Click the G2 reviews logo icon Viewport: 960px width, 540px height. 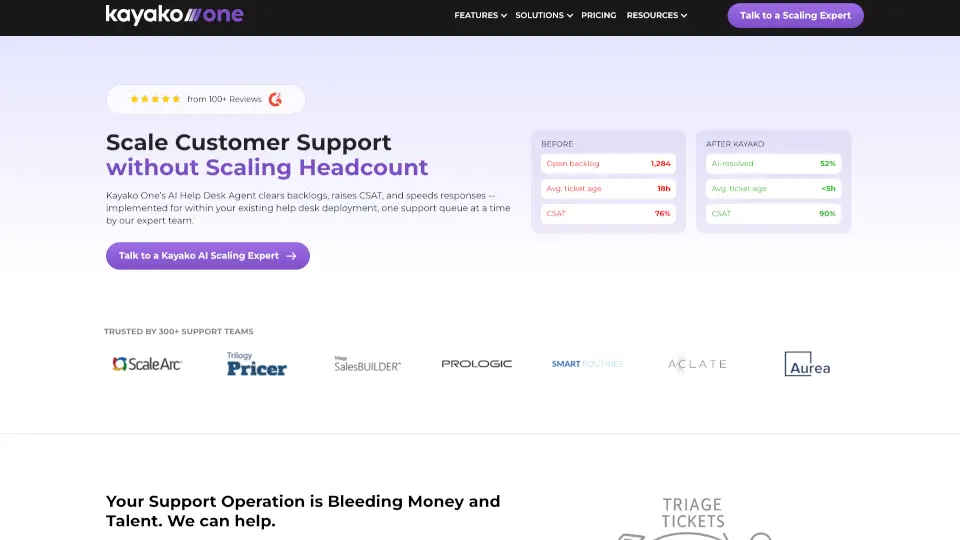(276, 99)
